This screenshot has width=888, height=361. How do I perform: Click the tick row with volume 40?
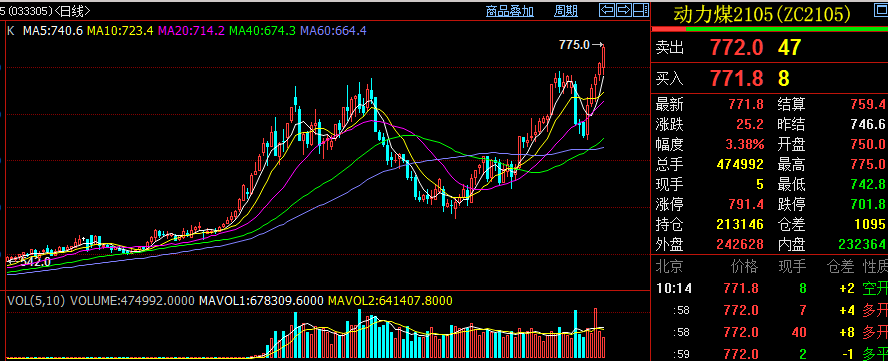tap(771, 332)
